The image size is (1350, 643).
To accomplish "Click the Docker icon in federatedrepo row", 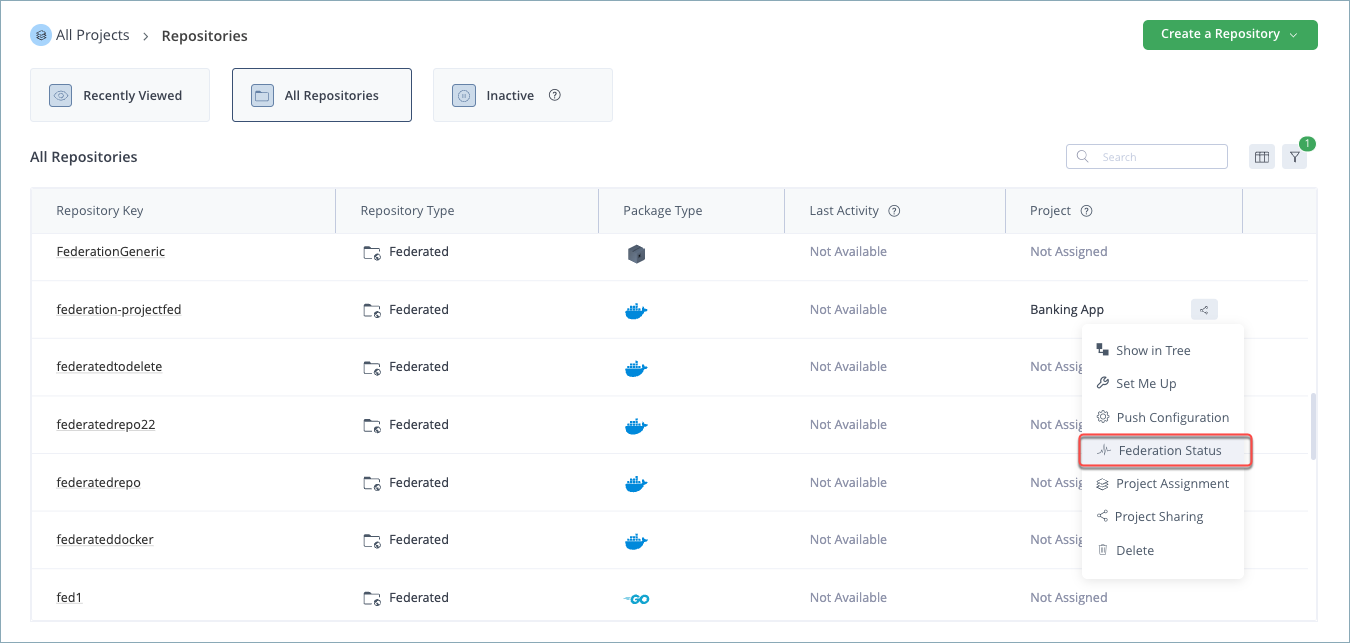I will point(635,484).
